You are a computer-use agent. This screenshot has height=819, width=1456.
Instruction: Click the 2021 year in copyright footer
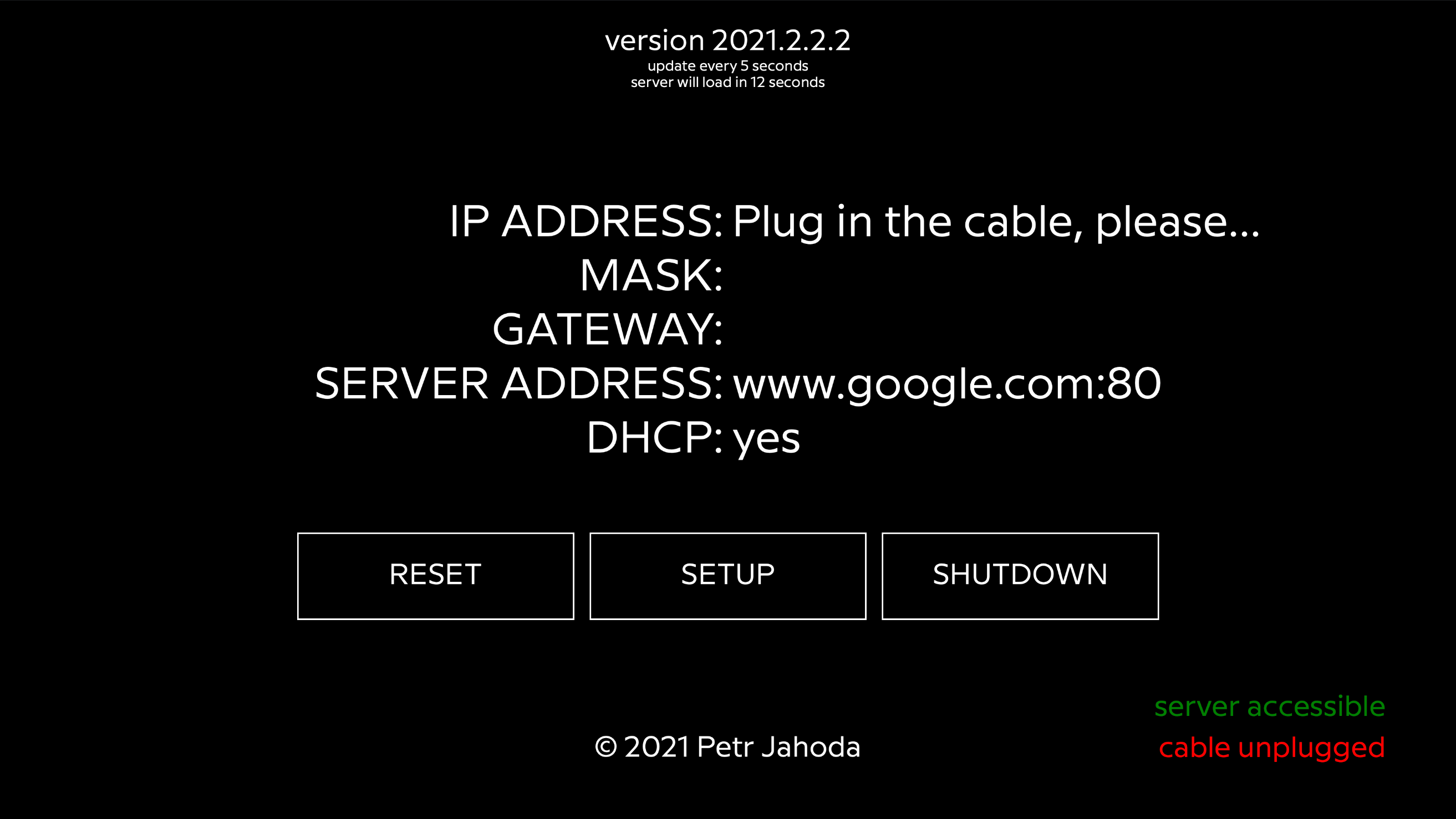point(657,747)
